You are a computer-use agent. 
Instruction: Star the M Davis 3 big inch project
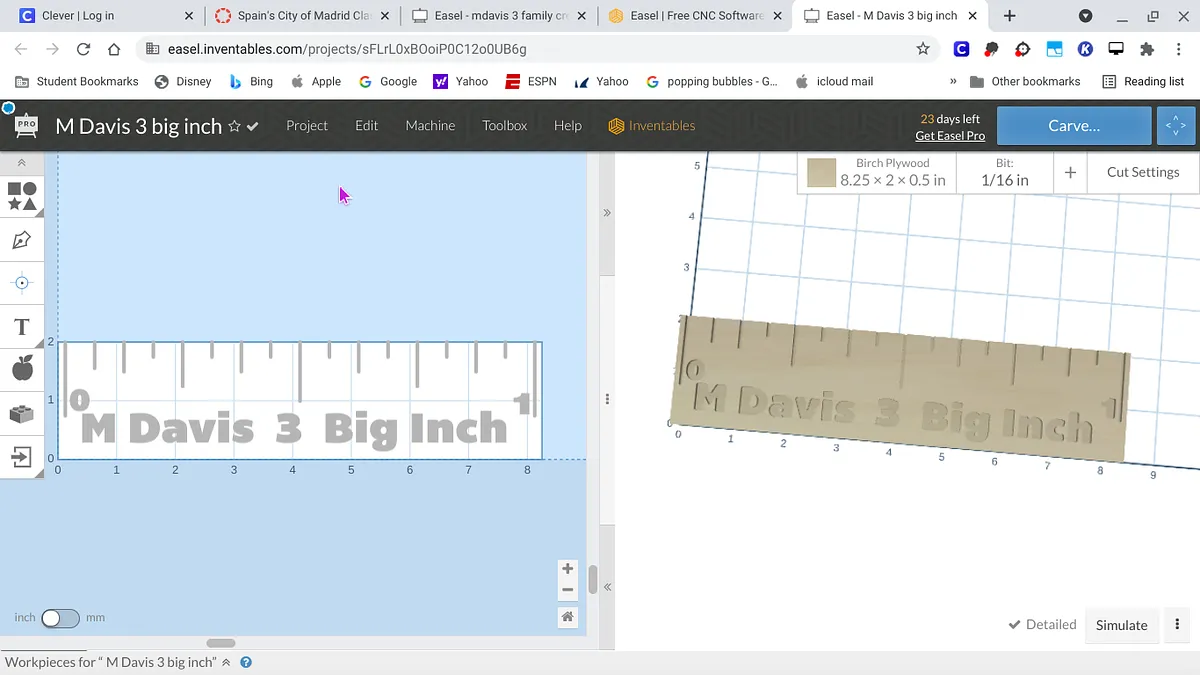point(234,126)
